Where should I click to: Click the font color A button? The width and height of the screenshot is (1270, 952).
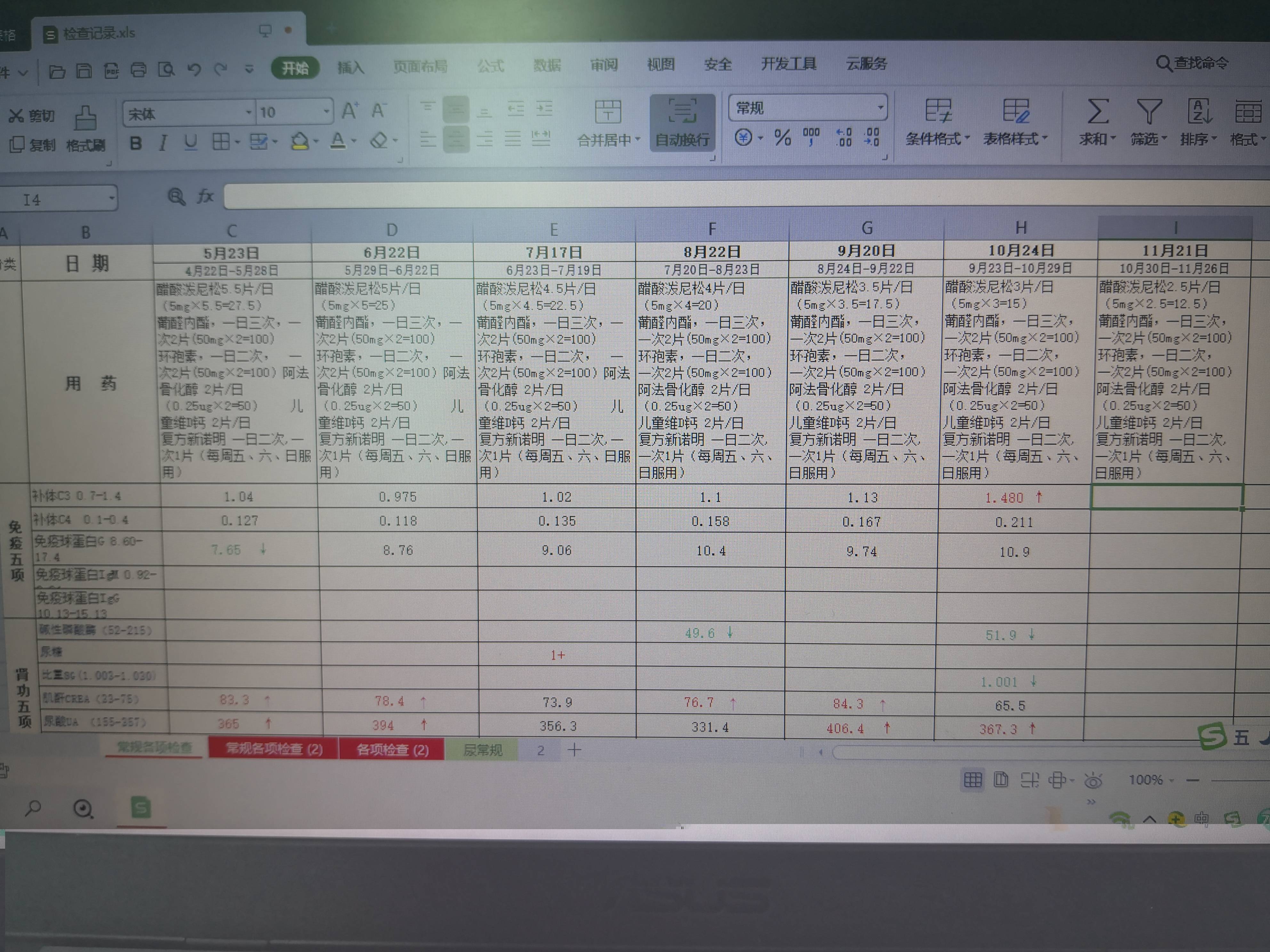coord(338,140)
